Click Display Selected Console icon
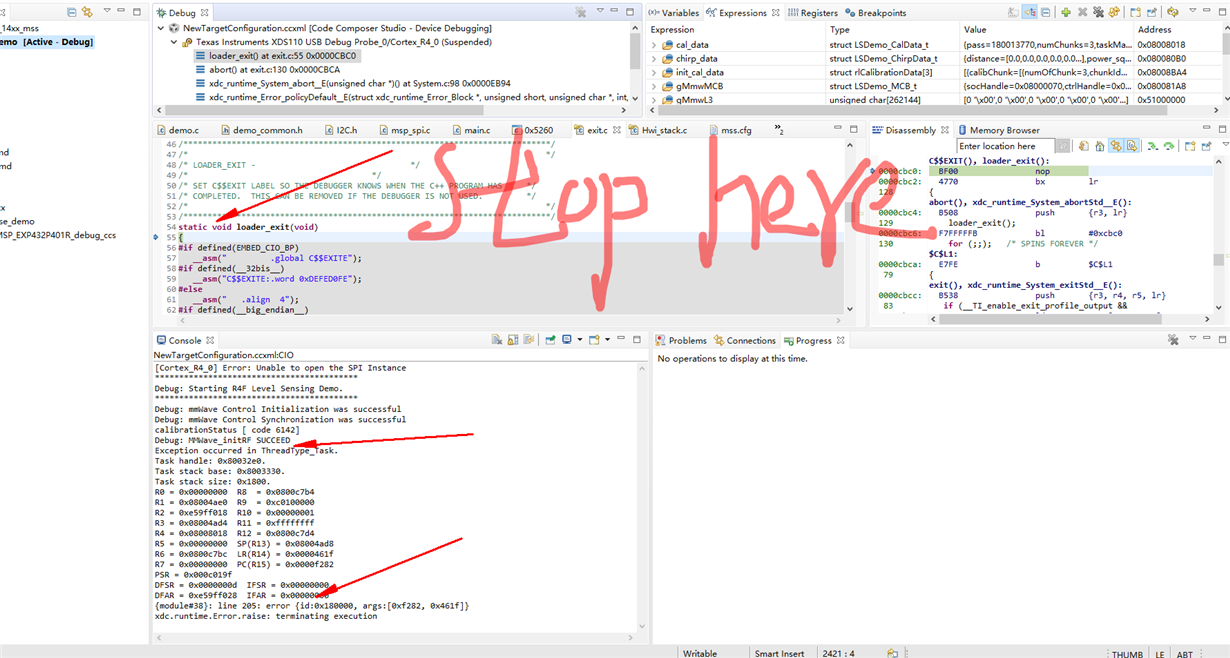 pos(567,340)
